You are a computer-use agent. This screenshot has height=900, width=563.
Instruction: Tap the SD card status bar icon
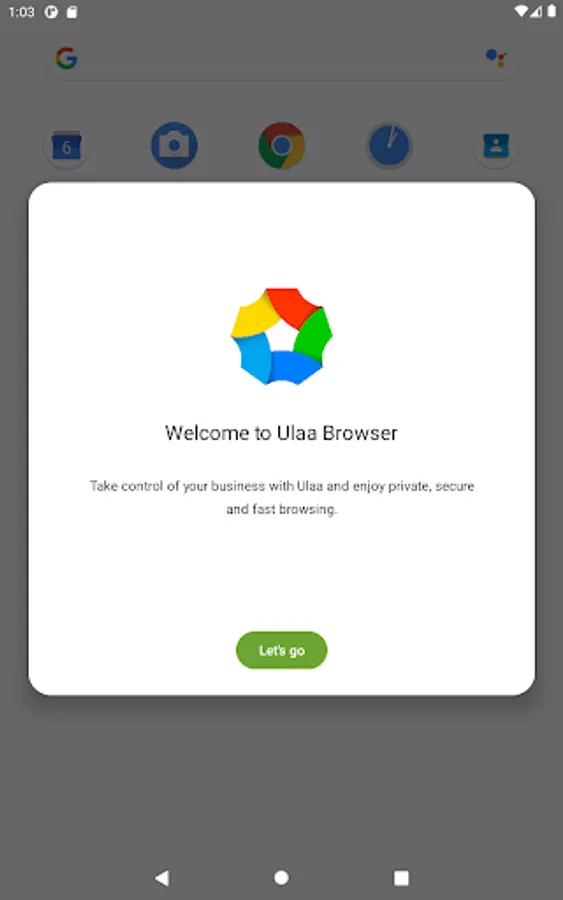pos(72,11)
